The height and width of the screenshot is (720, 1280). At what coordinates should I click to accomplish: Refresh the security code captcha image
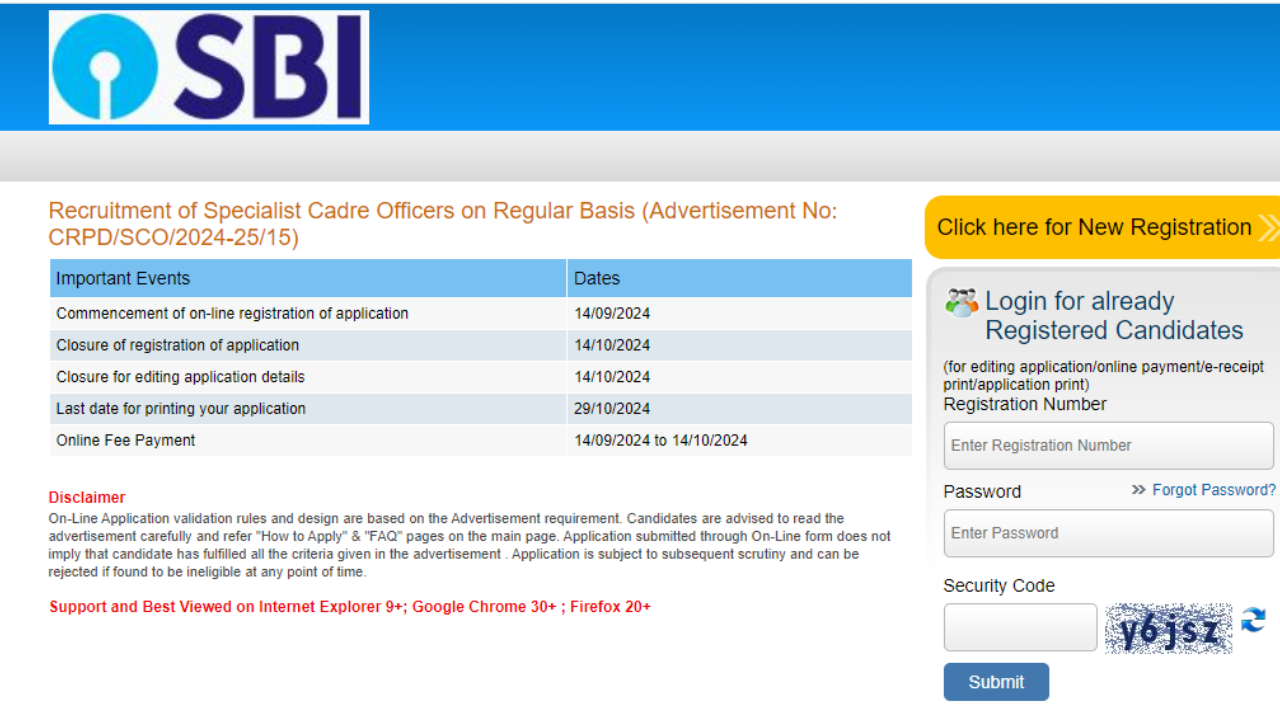point(1253,626)
